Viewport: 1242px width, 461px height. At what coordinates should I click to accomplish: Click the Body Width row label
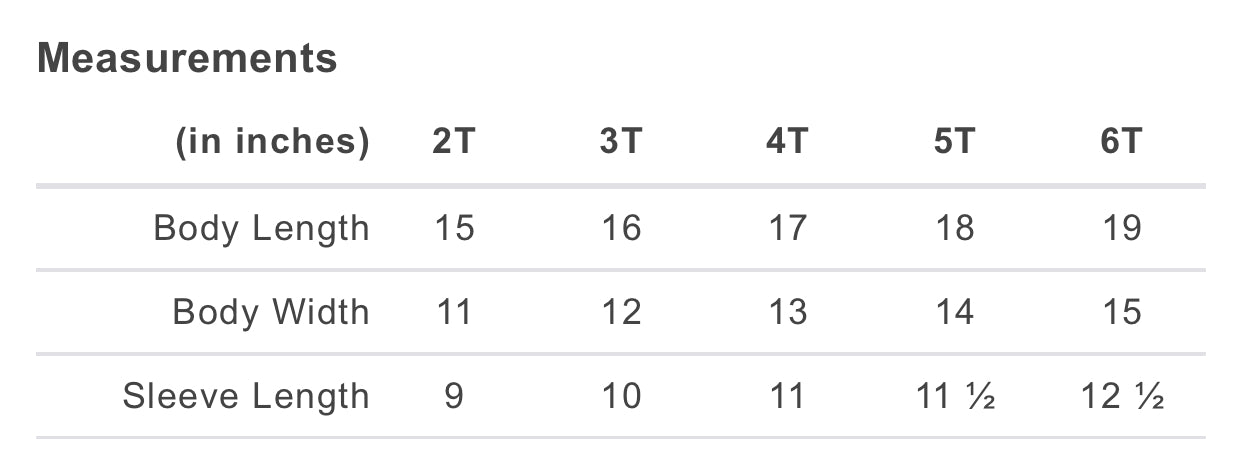pos(271,312)
